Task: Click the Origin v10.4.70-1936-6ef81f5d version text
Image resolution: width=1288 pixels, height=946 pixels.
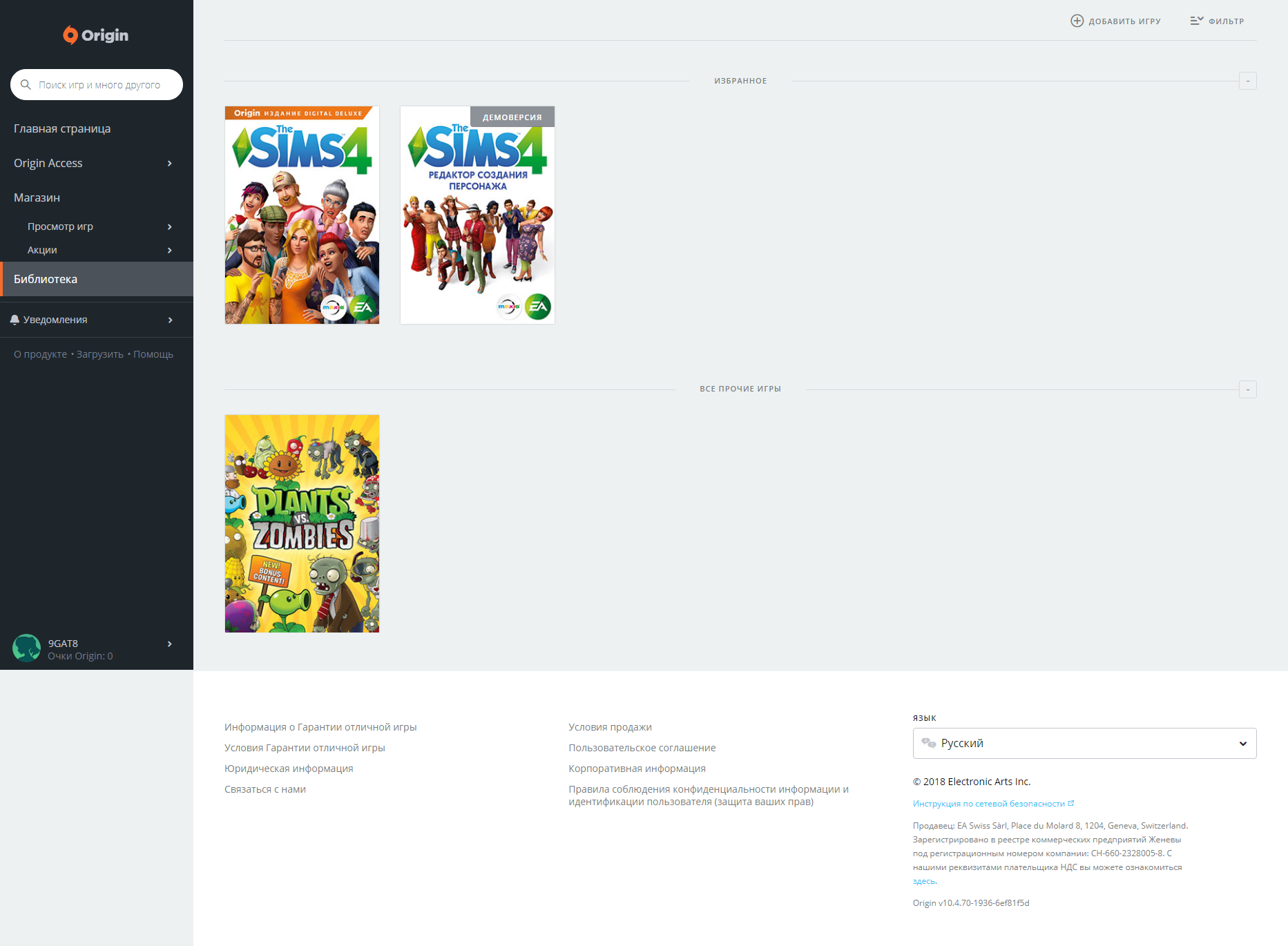Action: click(971, 903)
